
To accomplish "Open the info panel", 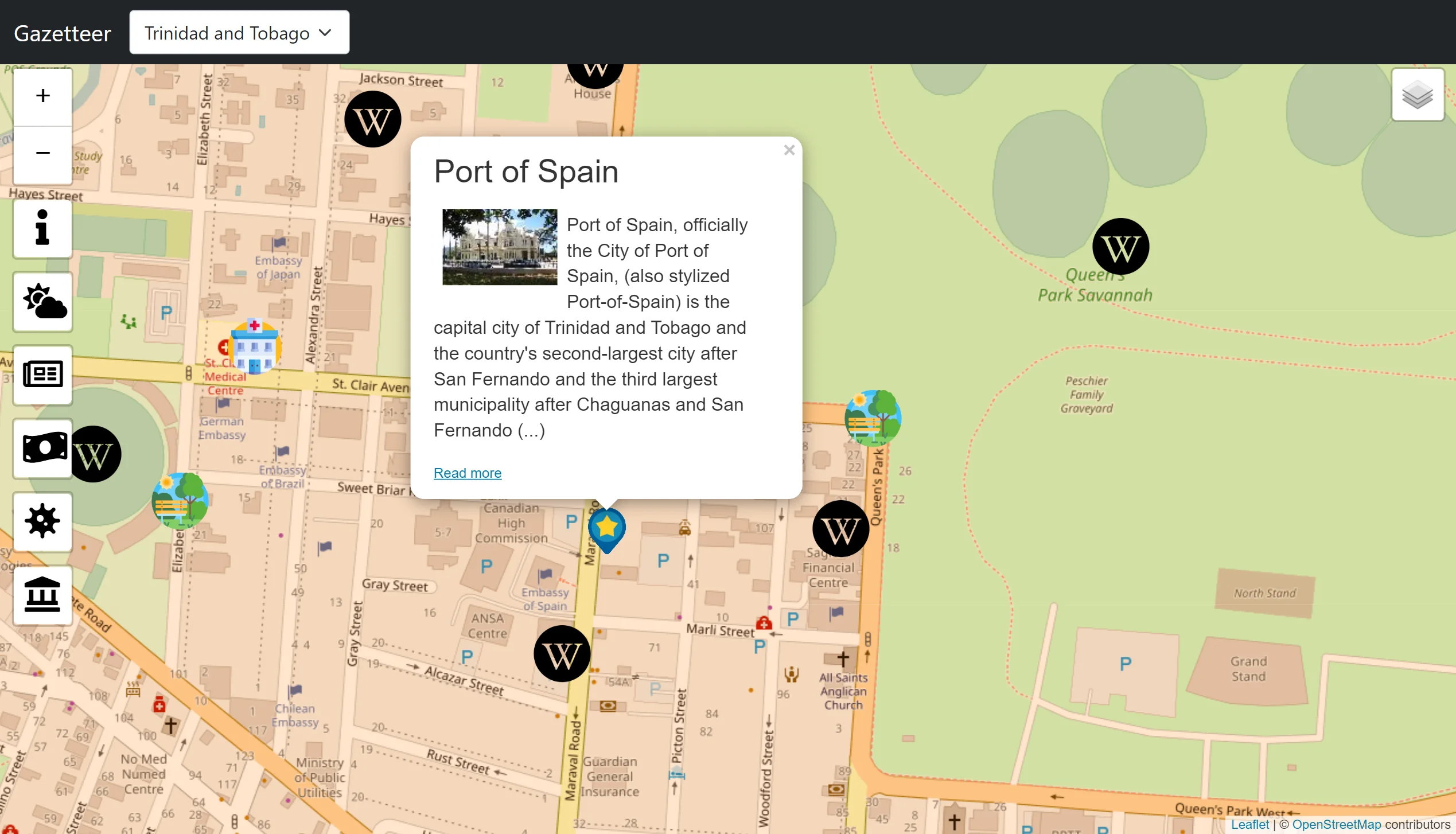I will (x=42, y=228).
